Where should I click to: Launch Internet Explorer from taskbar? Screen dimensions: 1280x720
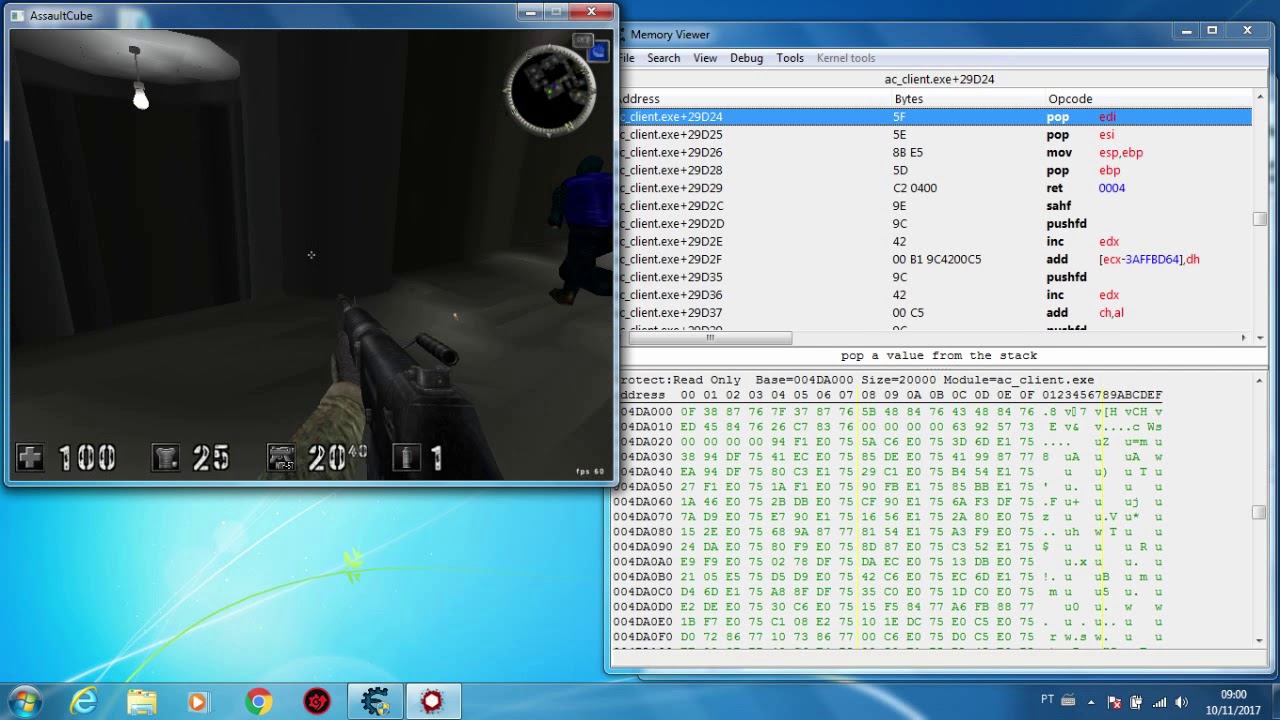tap(84, 702)
